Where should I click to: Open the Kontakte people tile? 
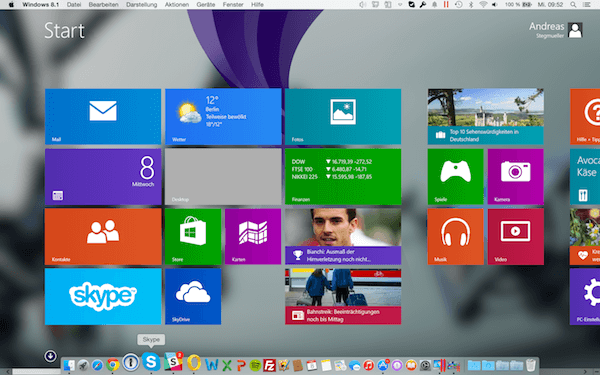[103, 236]
